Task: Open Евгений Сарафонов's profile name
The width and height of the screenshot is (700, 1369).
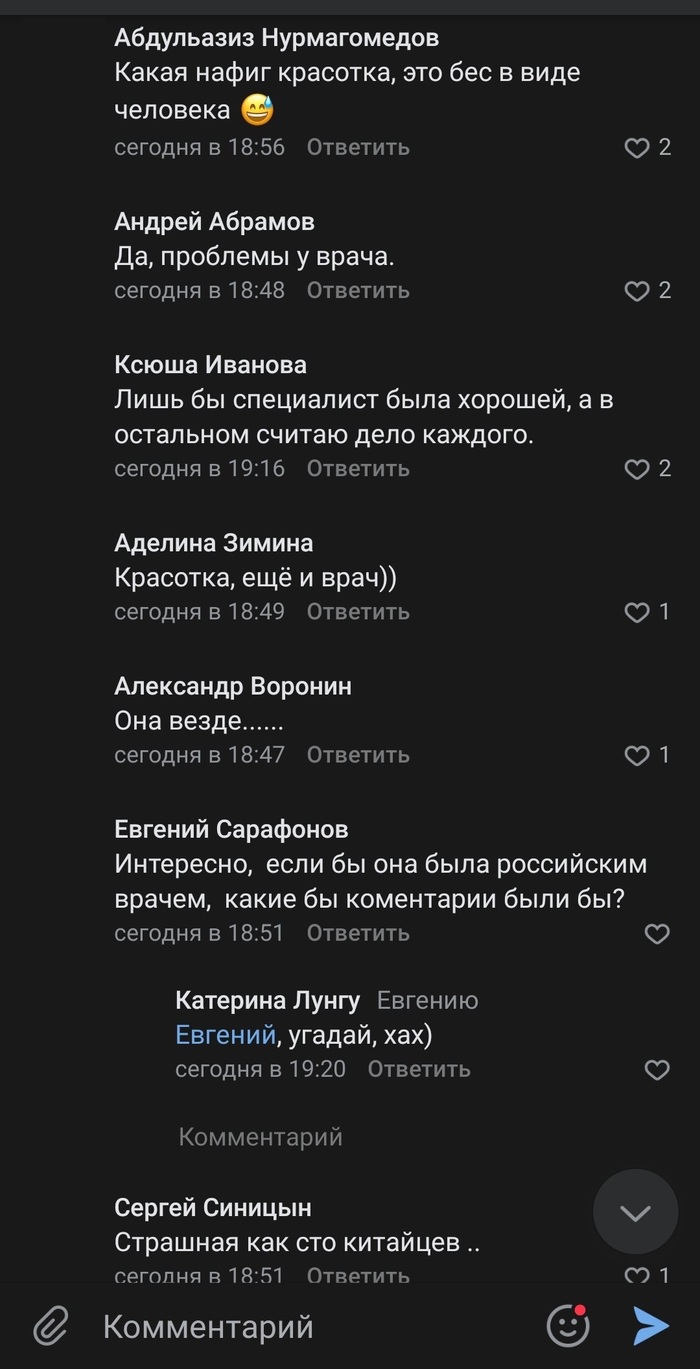Action: click(x=232, y=829)
